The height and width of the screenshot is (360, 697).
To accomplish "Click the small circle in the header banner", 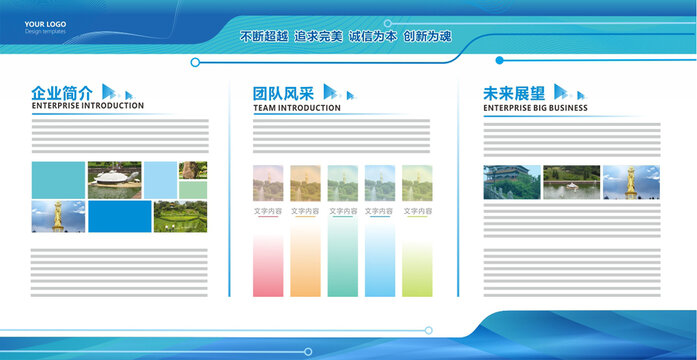I will click(388, 24).
